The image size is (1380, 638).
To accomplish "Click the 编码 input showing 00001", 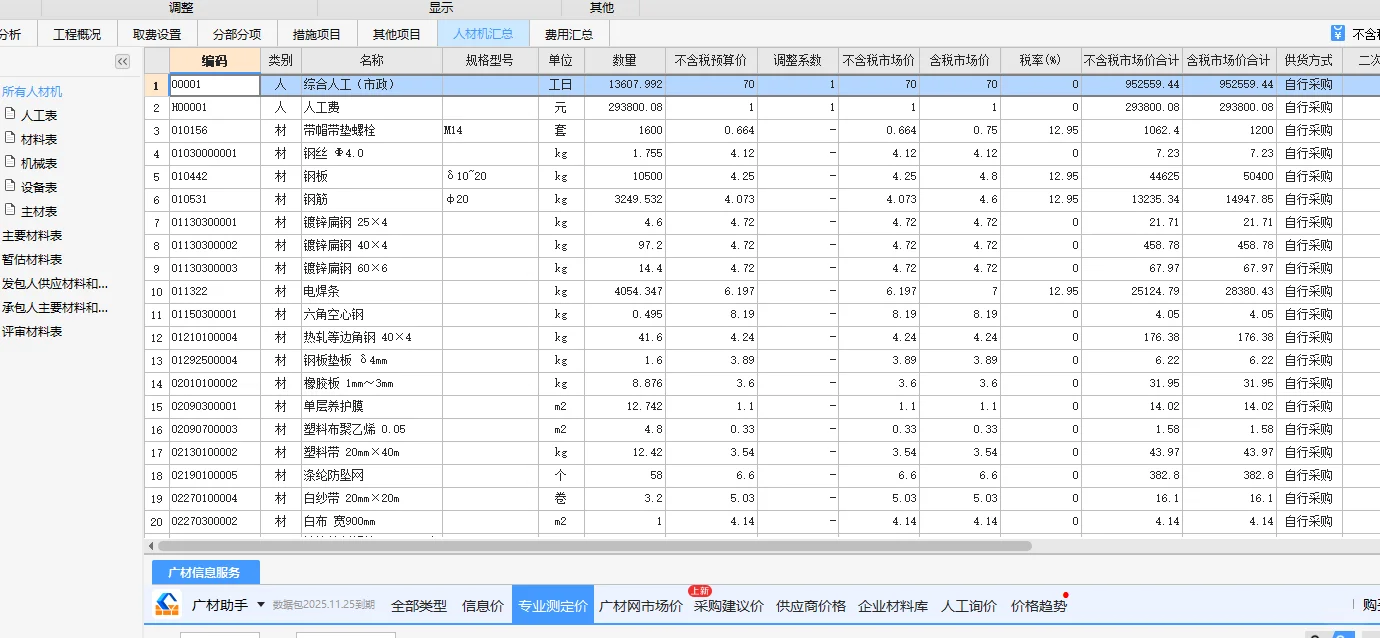I will (x=213, y=85).
